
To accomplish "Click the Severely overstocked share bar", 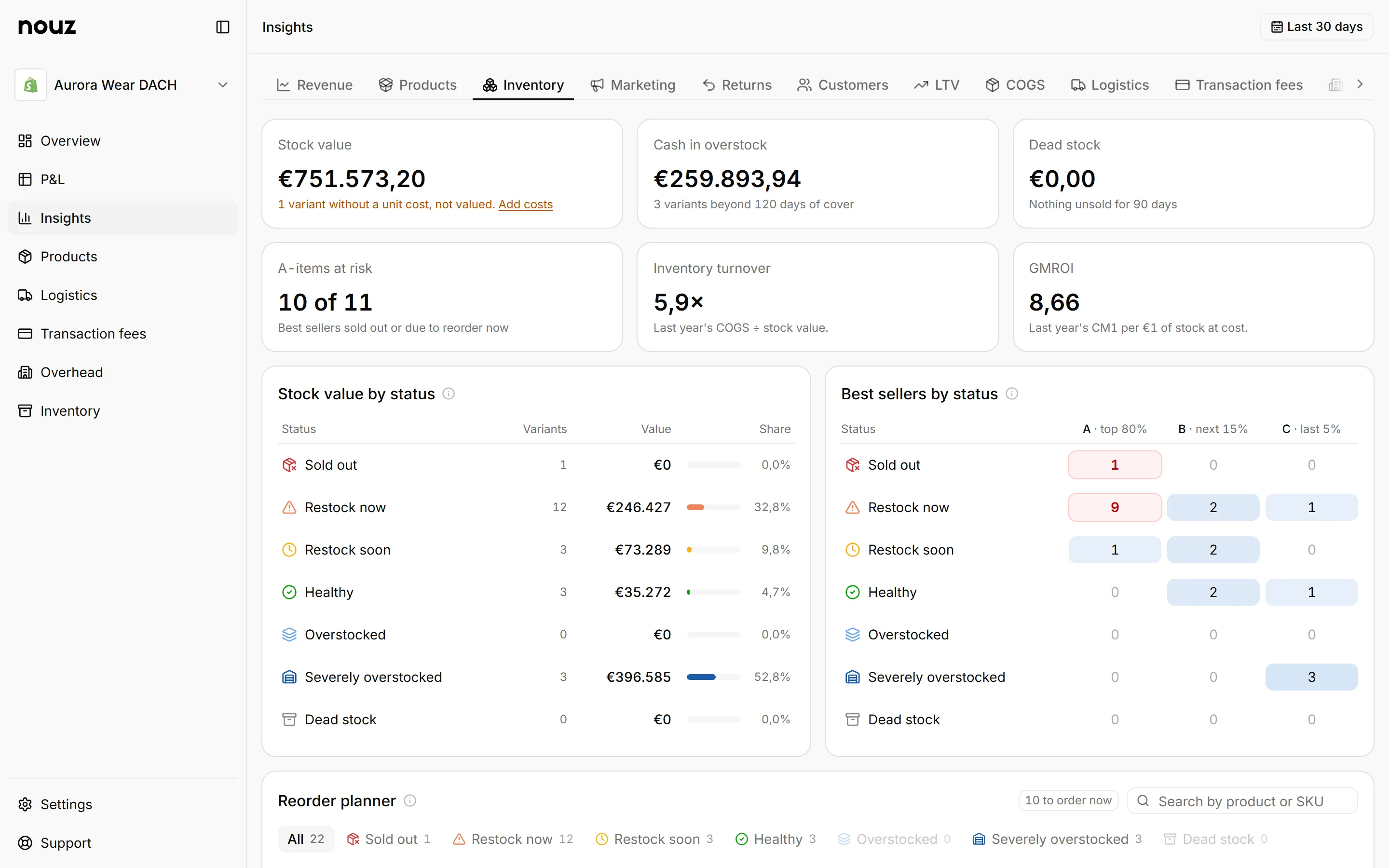I will coord(713,678).
